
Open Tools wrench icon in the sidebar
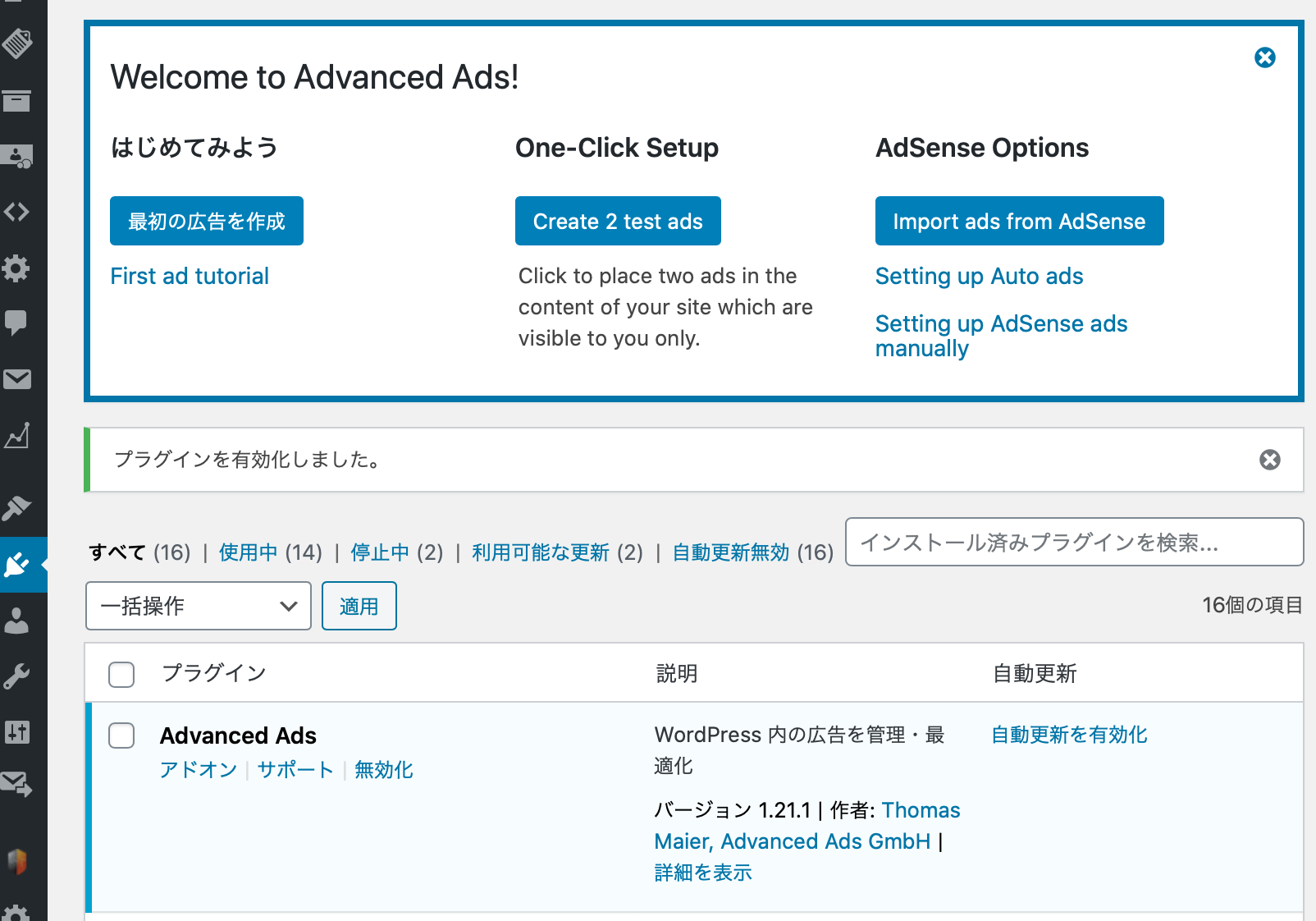tap(16, 676)
